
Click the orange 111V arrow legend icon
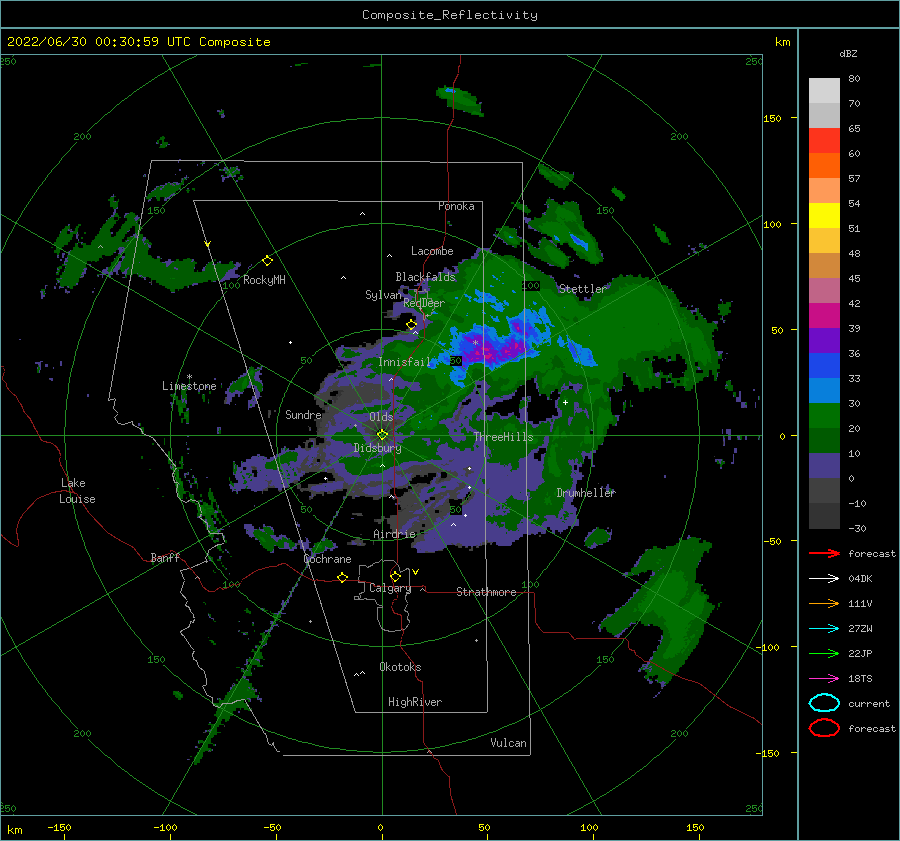824,603
